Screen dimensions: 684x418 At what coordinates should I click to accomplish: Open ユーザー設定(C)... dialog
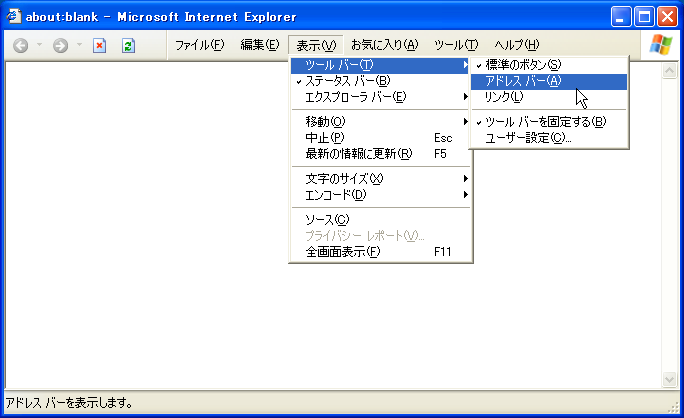coord(549,138)
